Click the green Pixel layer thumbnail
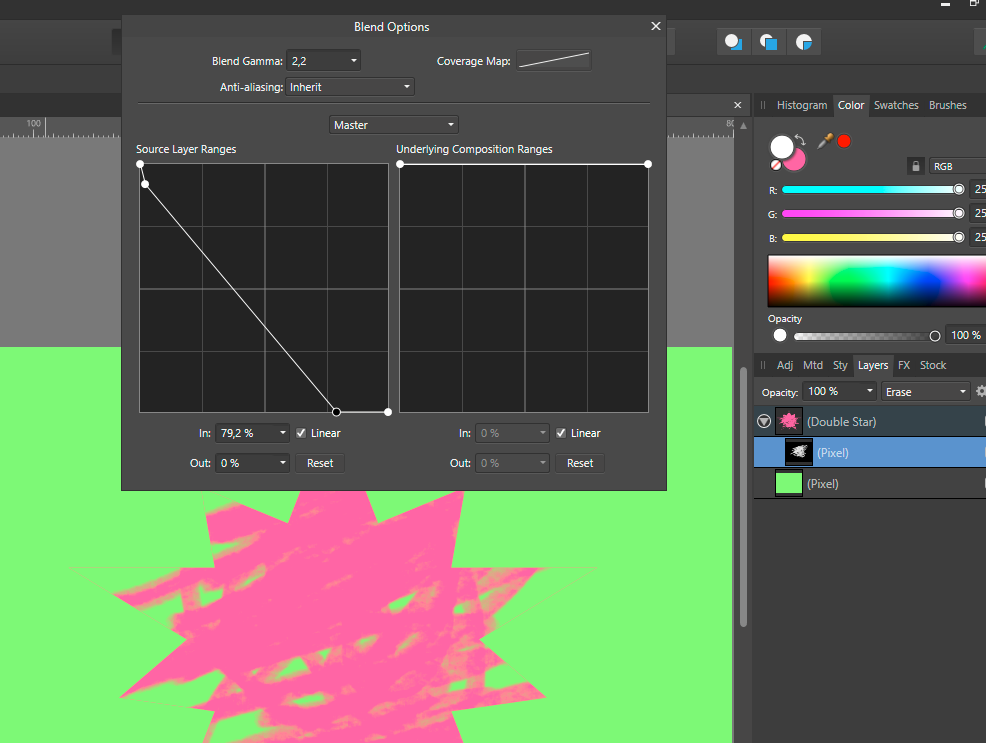The image size is (986, 743). pos(789,483)
